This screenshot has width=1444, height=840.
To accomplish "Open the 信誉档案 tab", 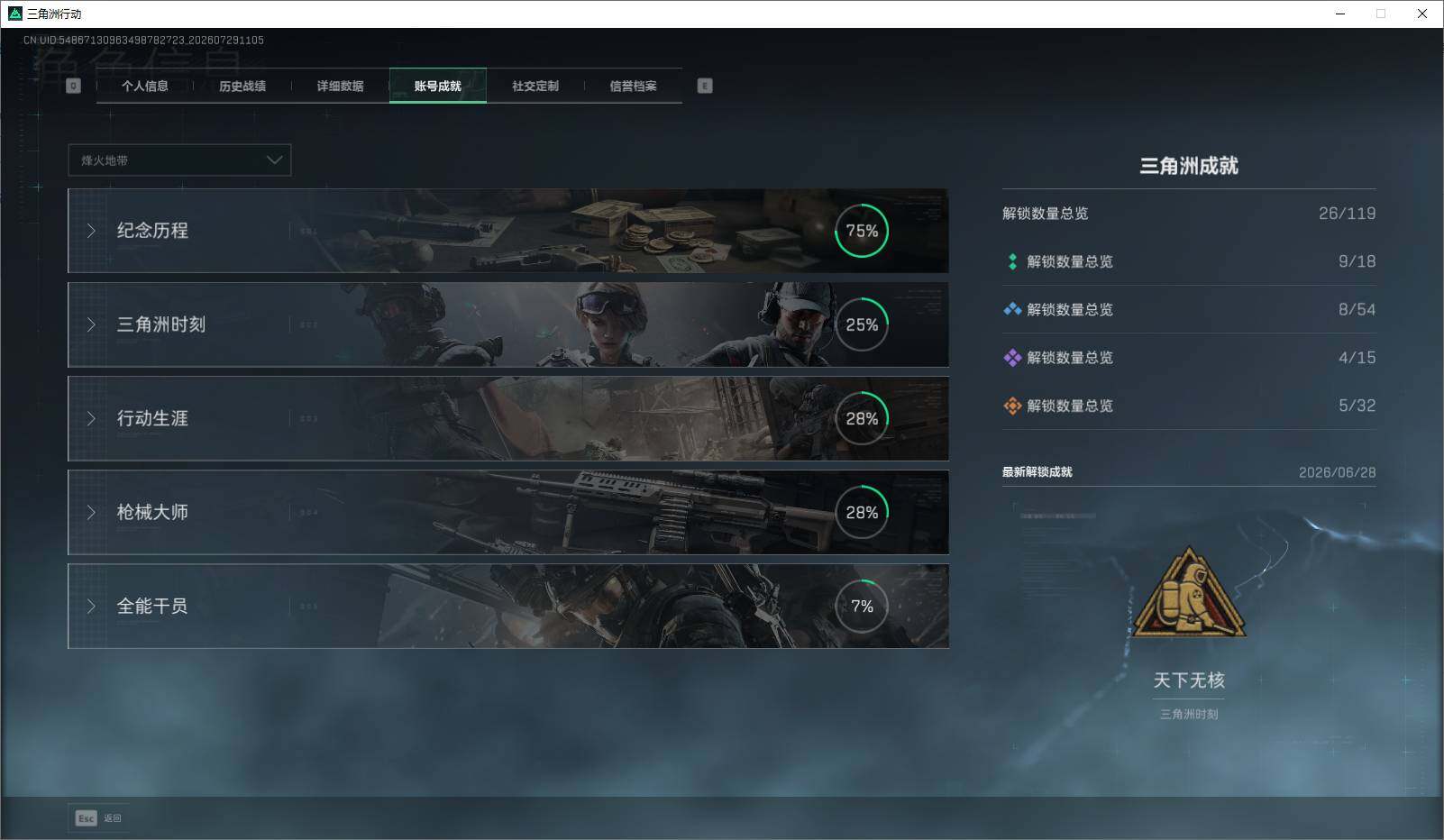I will coord(633,86).
